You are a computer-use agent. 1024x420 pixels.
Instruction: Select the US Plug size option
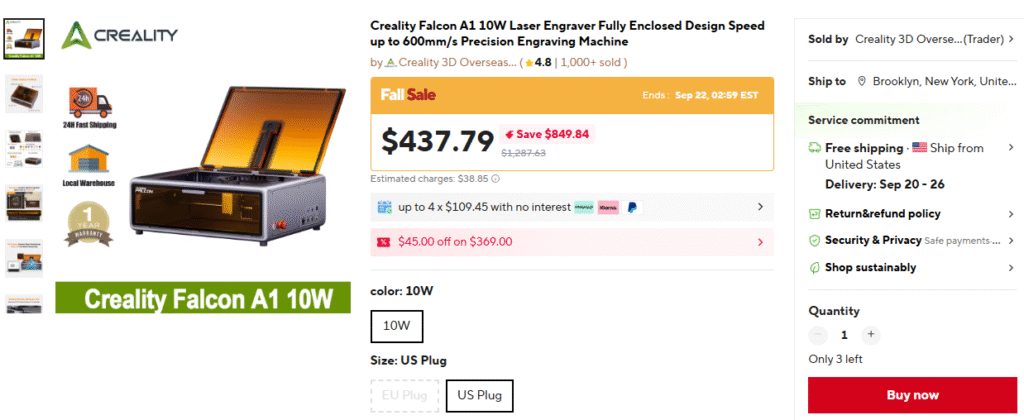[x=479, y=395]
